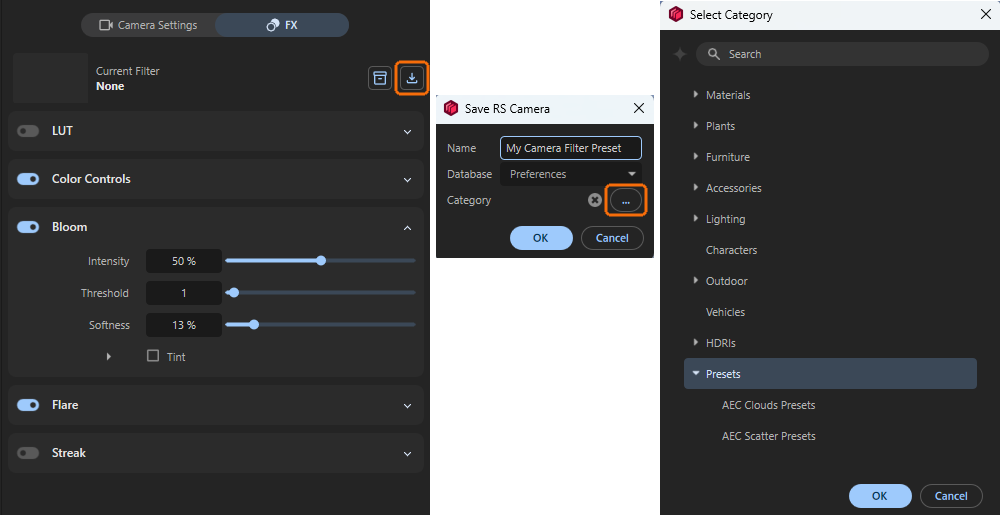Image resolution: width=1000 pixels, height=515 pixels.
Task: Click the save filter preset download icon
Action: pos(413,78)
